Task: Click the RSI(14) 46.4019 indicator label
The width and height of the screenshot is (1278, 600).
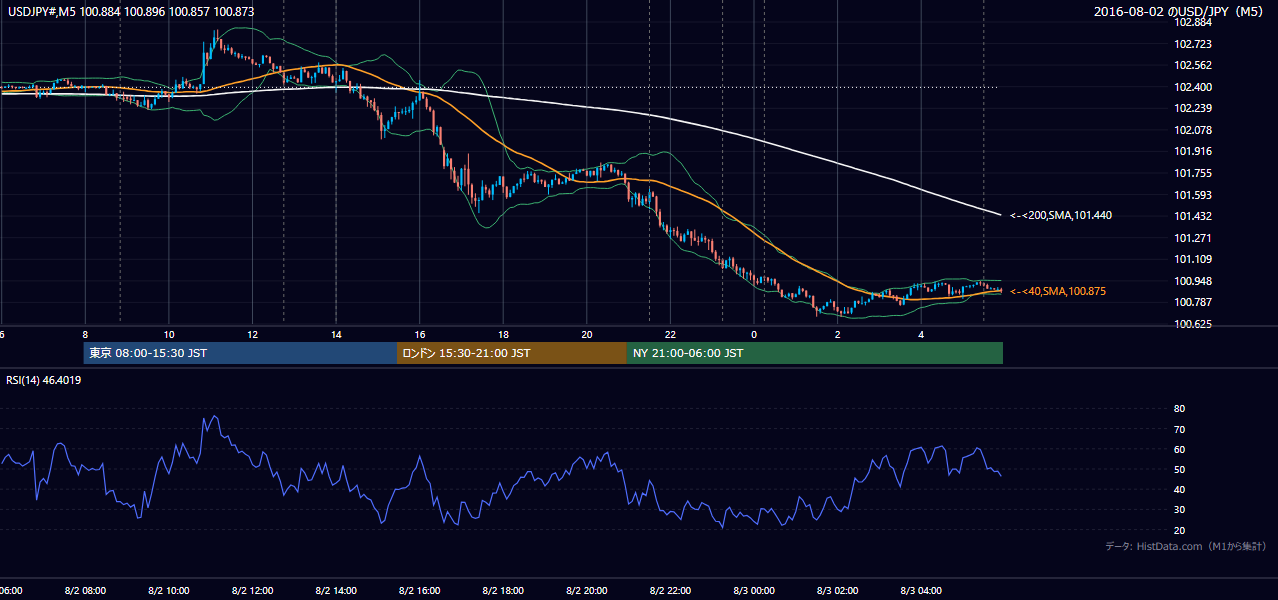Action: (x=44, y=380)
